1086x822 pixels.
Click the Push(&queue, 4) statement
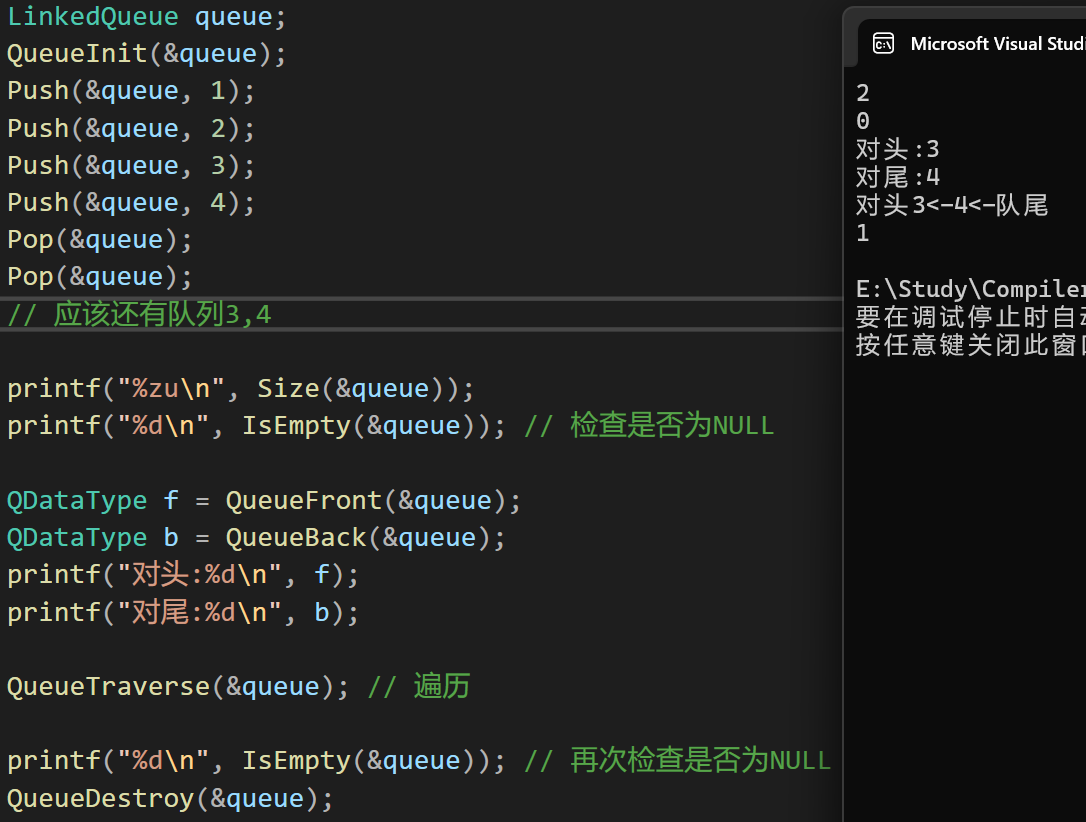[x=131, y=203]
